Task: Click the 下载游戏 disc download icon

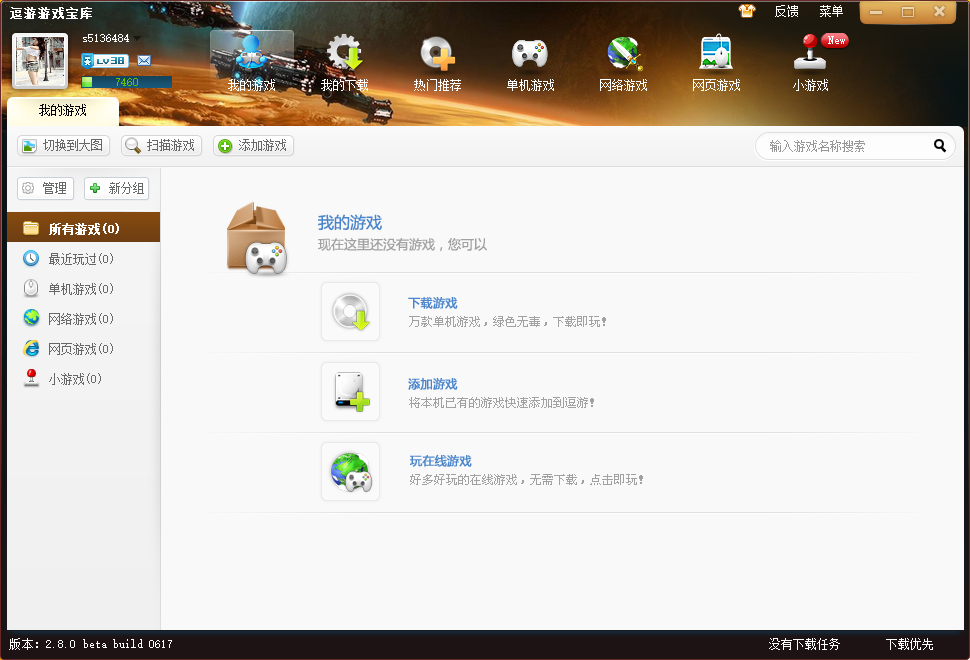Action: 350,312
